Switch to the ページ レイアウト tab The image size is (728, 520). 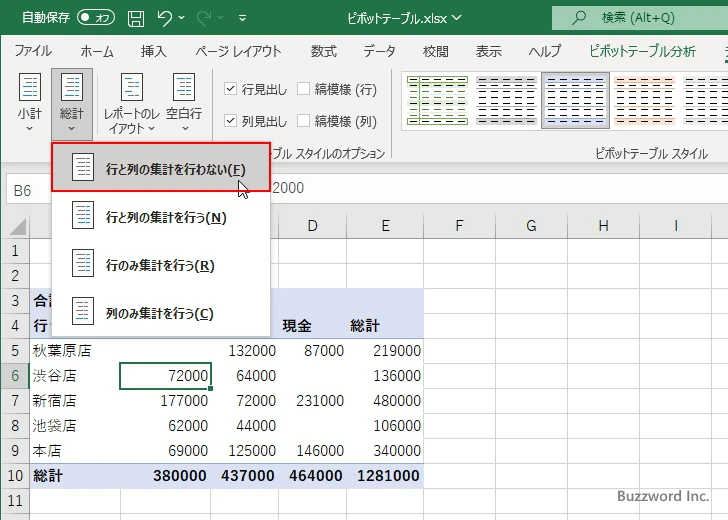238,51
